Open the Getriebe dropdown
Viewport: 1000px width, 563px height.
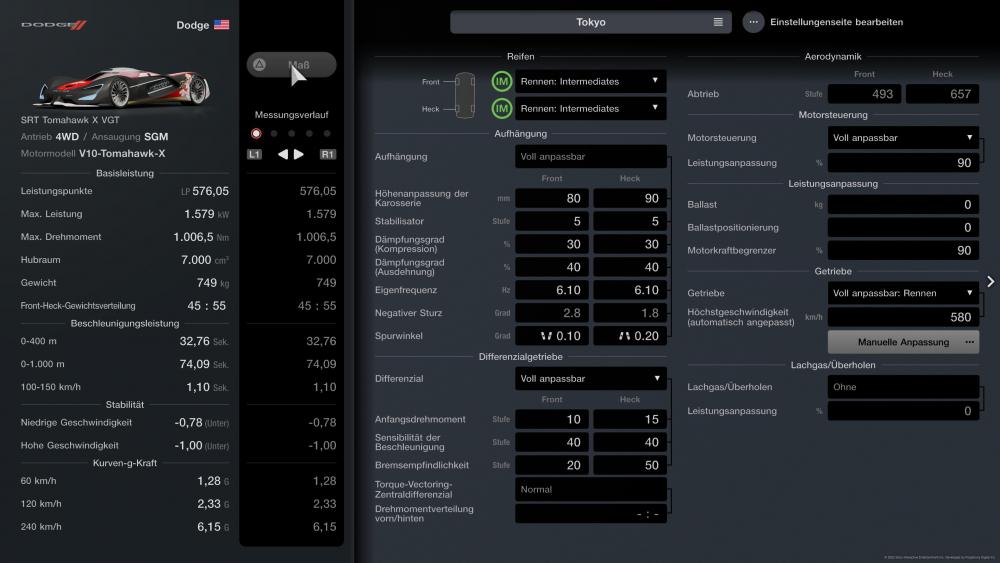coord(903,293)
